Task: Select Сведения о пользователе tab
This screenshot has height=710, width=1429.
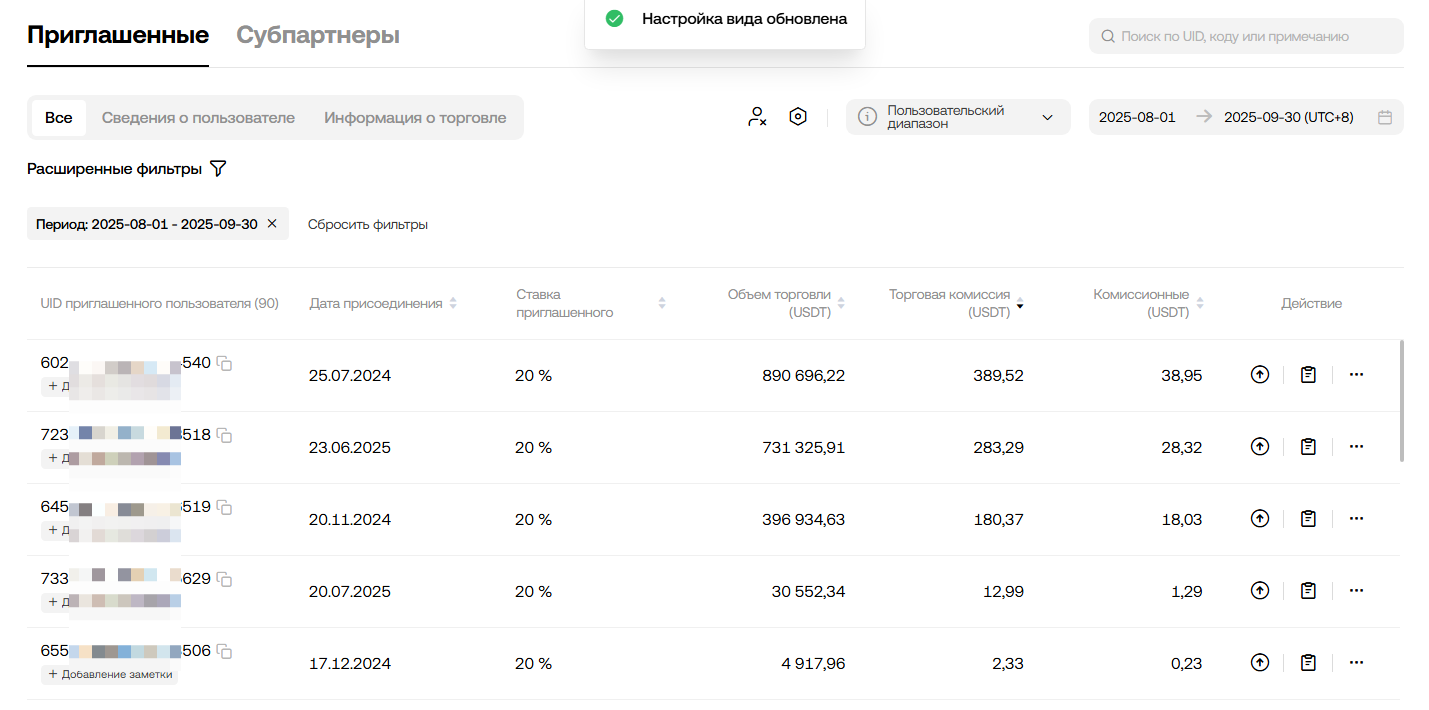Action: pos(198,118)
